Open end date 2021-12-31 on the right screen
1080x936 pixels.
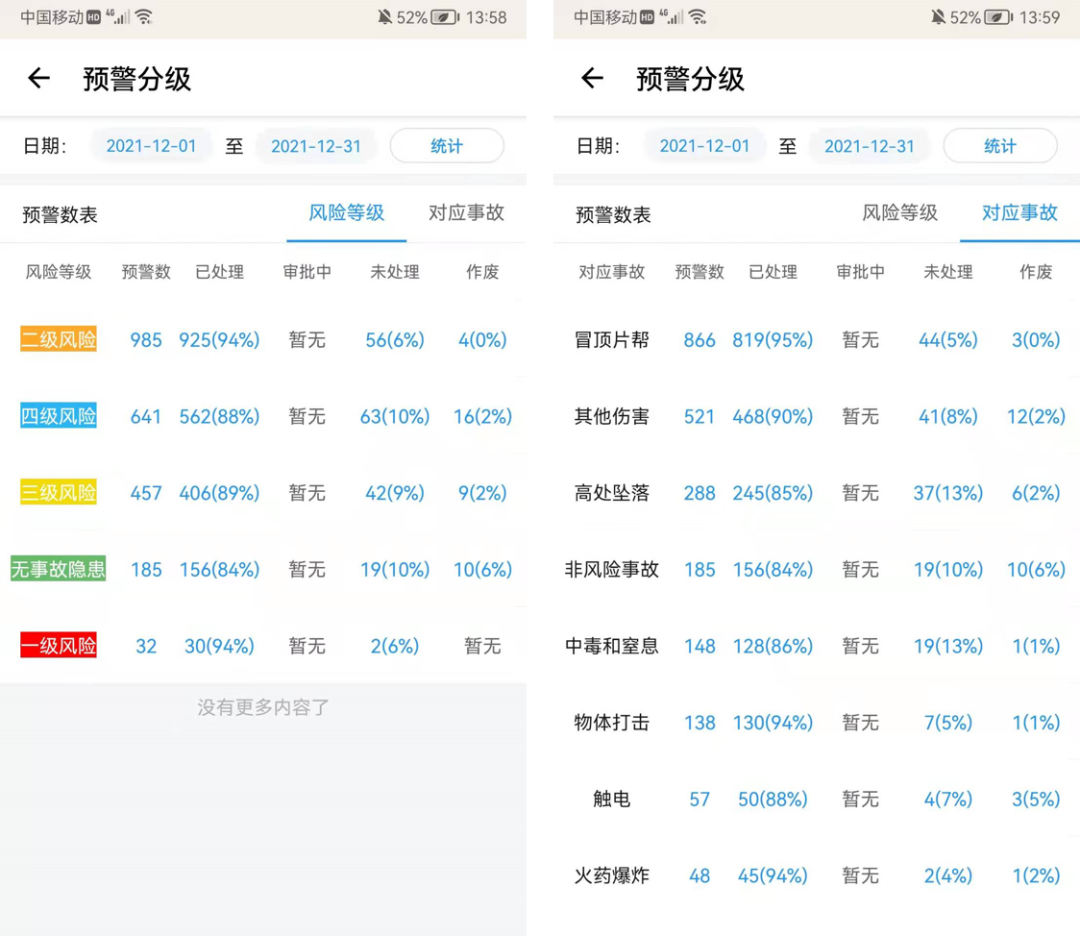pyautogui.click(x=869, y=146)
